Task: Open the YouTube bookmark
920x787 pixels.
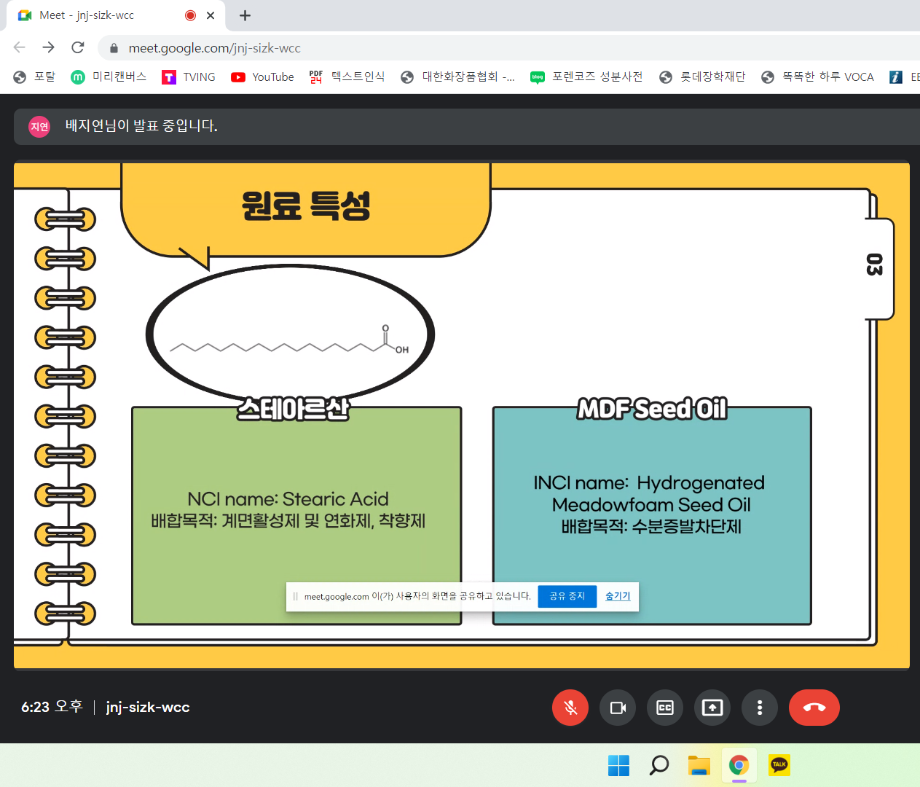Action: pyautogui.click(x=262, y=77)
